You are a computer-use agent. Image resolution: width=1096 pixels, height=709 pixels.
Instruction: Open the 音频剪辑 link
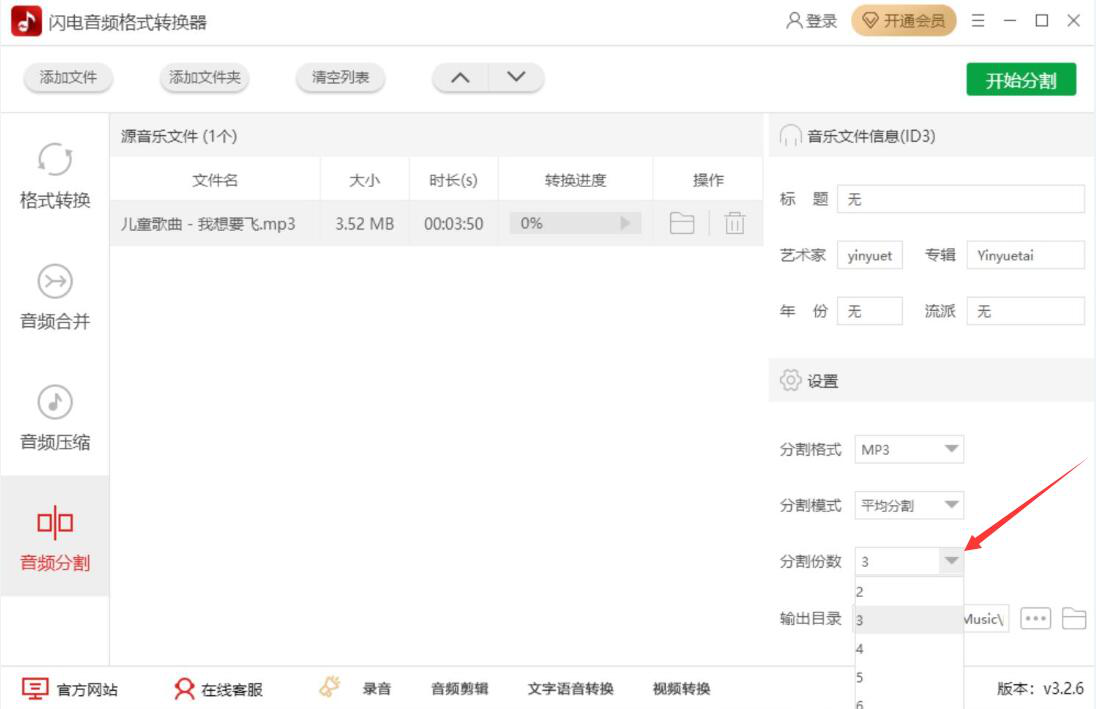tap(459, 689)
